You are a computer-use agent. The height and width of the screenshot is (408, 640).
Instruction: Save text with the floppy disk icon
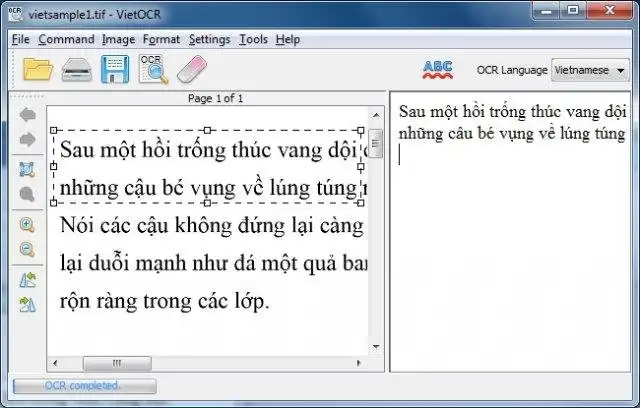click(115, 69)
